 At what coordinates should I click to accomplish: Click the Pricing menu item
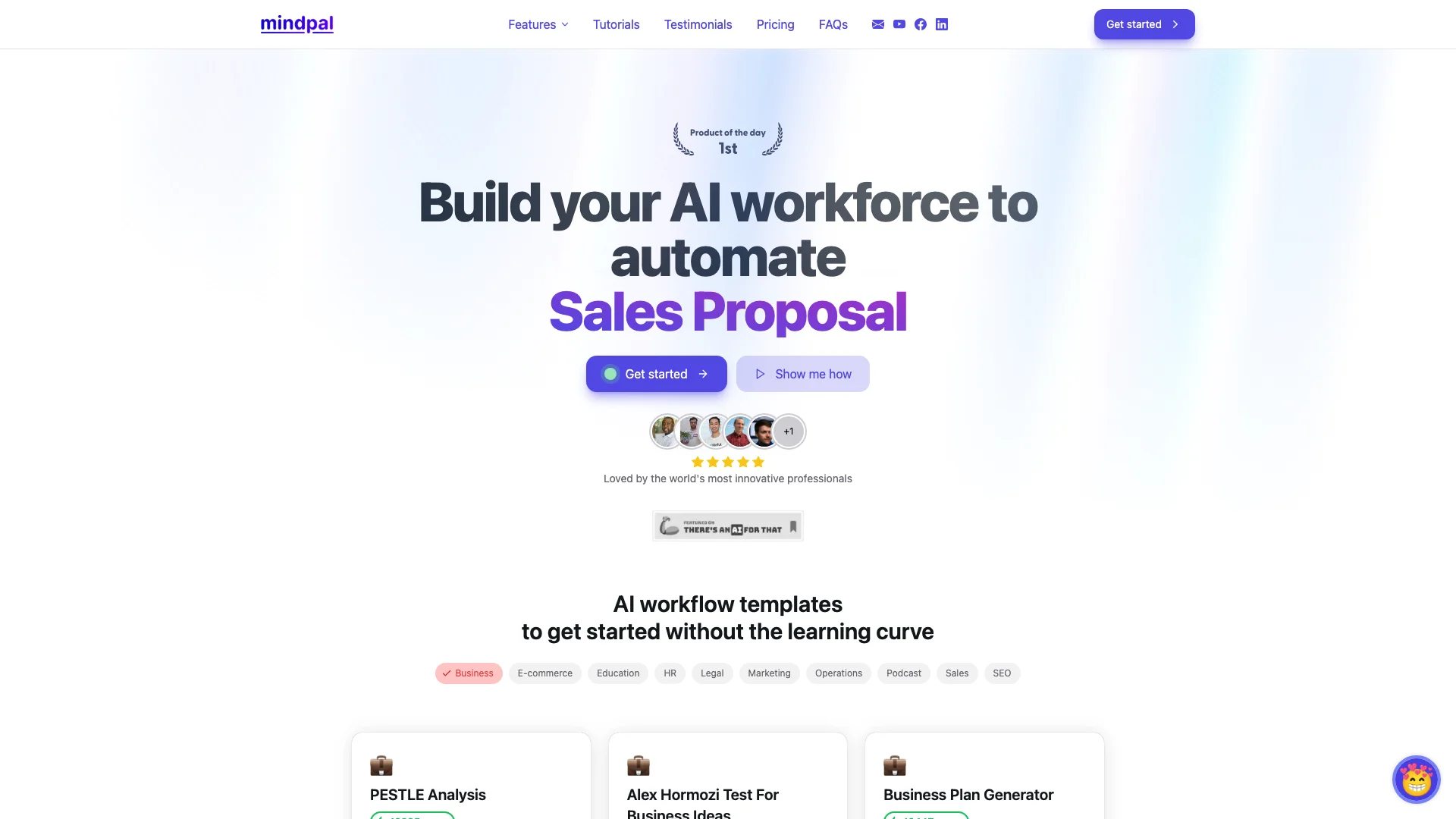click(775, 24)
